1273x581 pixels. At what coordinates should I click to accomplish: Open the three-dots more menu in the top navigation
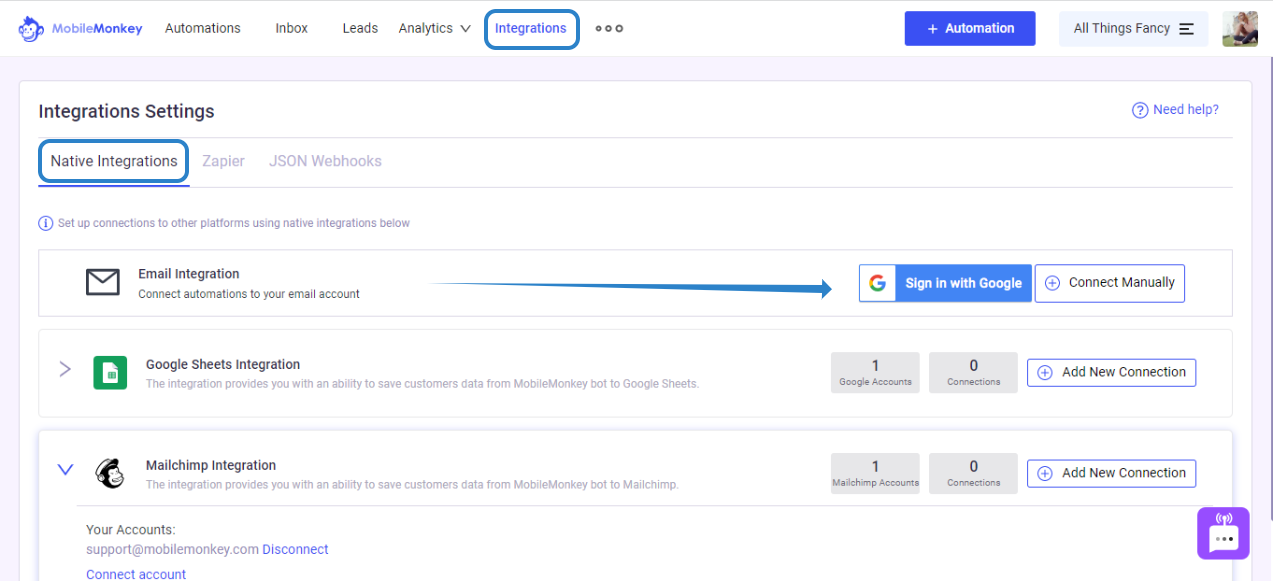[609, 28]
